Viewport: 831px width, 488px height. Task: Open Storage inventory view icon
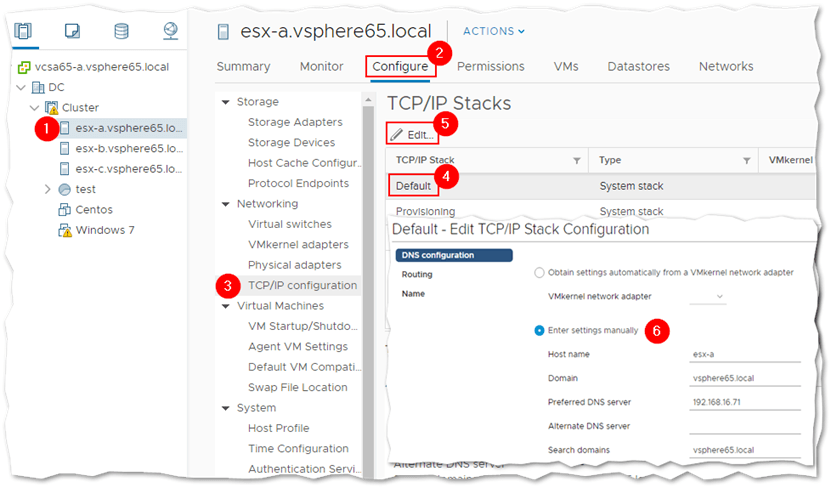click(121, 31)
